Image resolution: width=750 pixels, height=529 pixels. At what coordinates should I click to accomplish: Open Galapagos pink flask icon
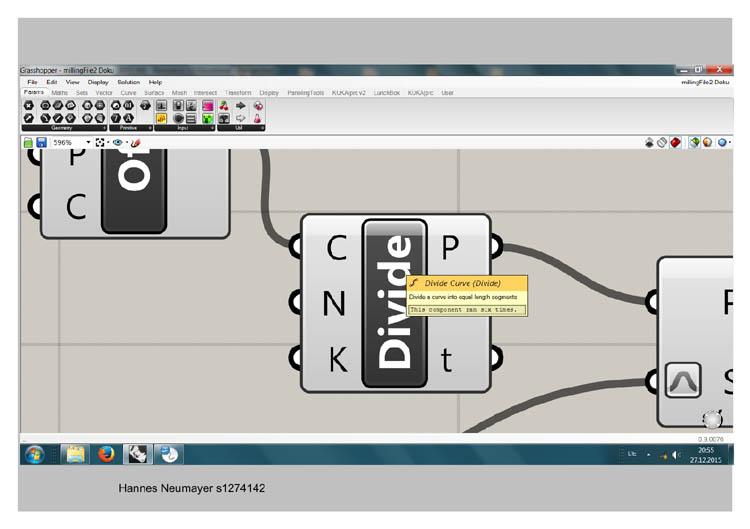coord(257,118)
